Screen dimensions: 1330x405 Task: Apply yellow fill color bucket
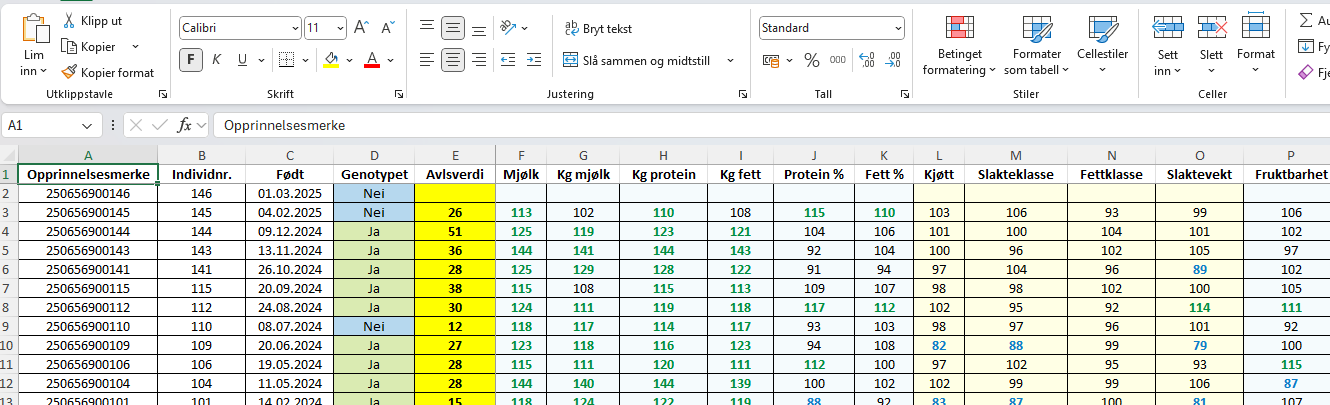[331, 60]
